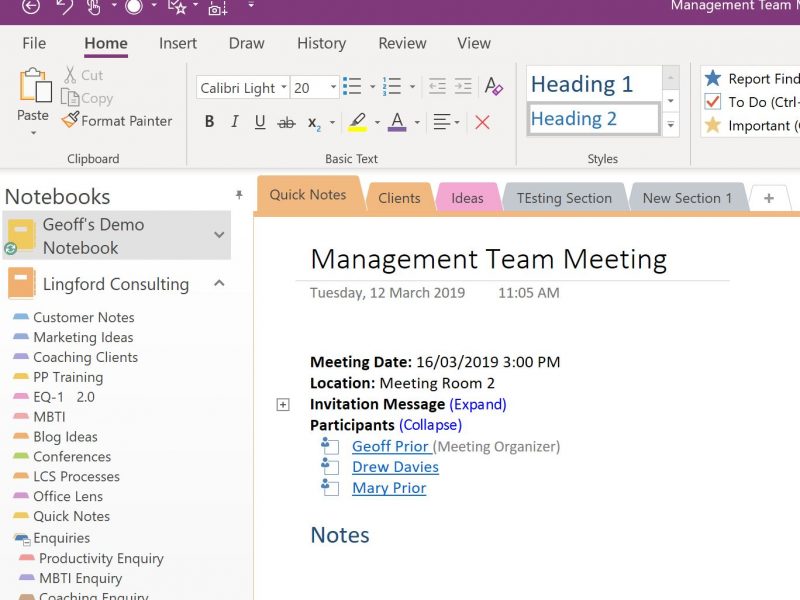Open the Geoff Prior contact link
The height and width of the screenshot is (600, 800).
pyautogui.click(x=391, y=446)
